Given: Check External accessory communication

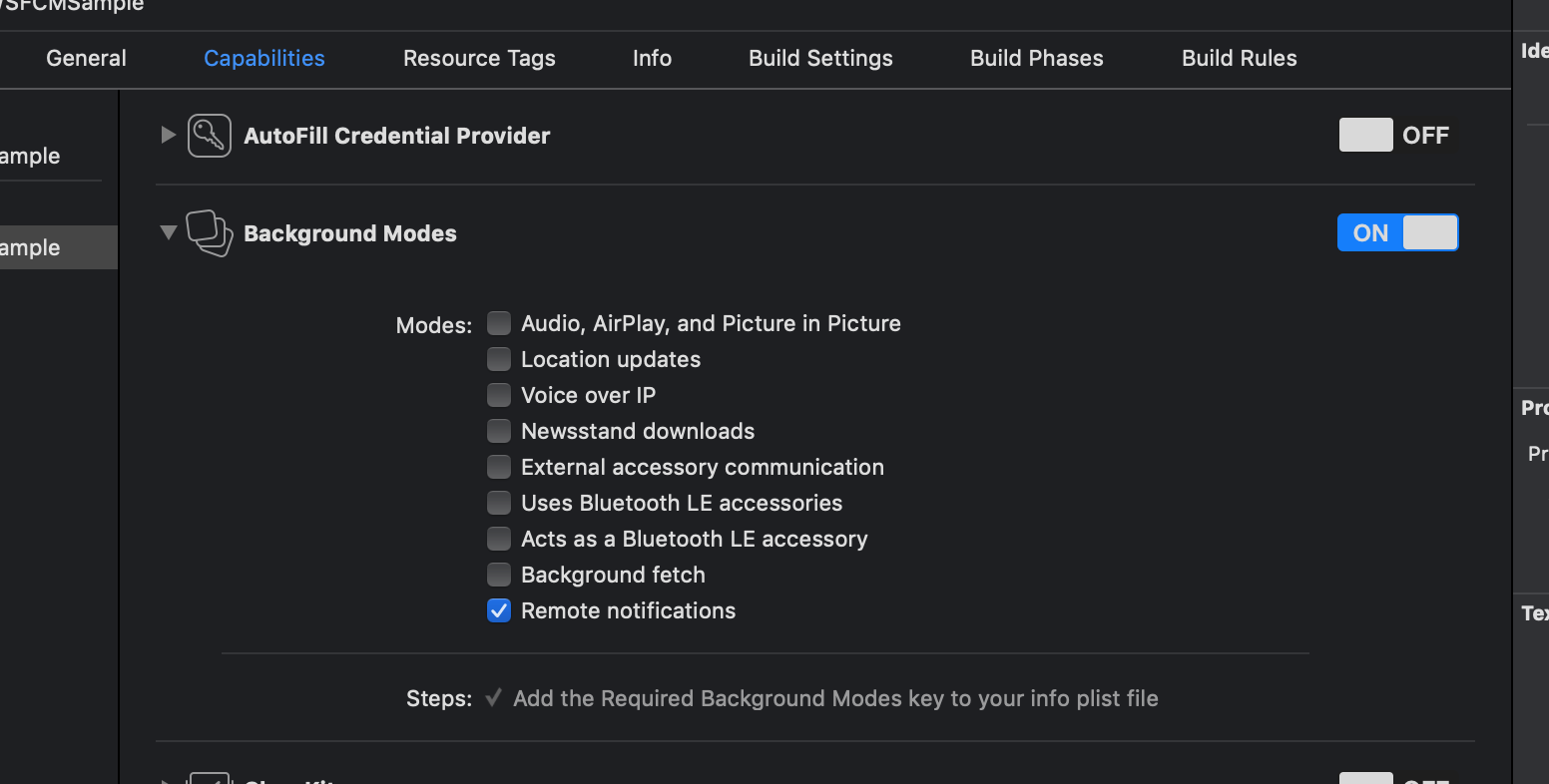Looking at the screenshot, I should pyautogui.click(x=499, y=467).
